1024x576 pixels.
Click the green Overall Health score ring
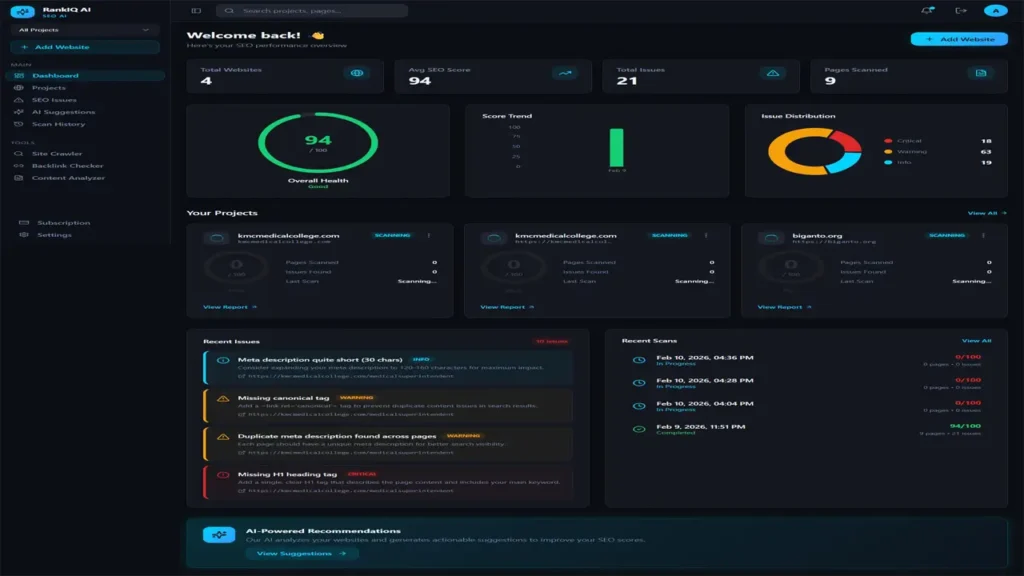[x=317, y=143]
